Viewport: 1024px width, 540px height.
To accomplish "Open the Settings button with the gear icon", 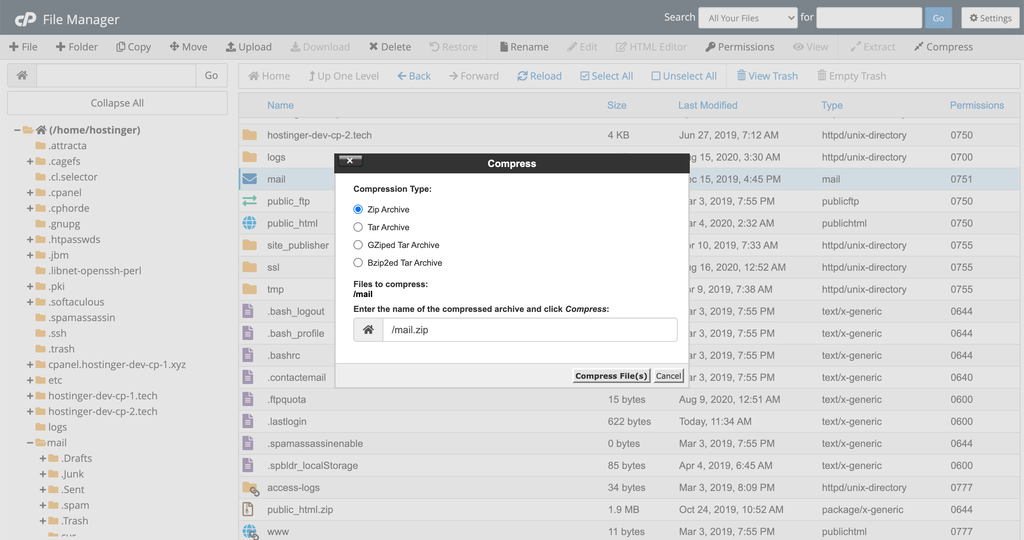I will pyautogui.click(x=990, y=18).
